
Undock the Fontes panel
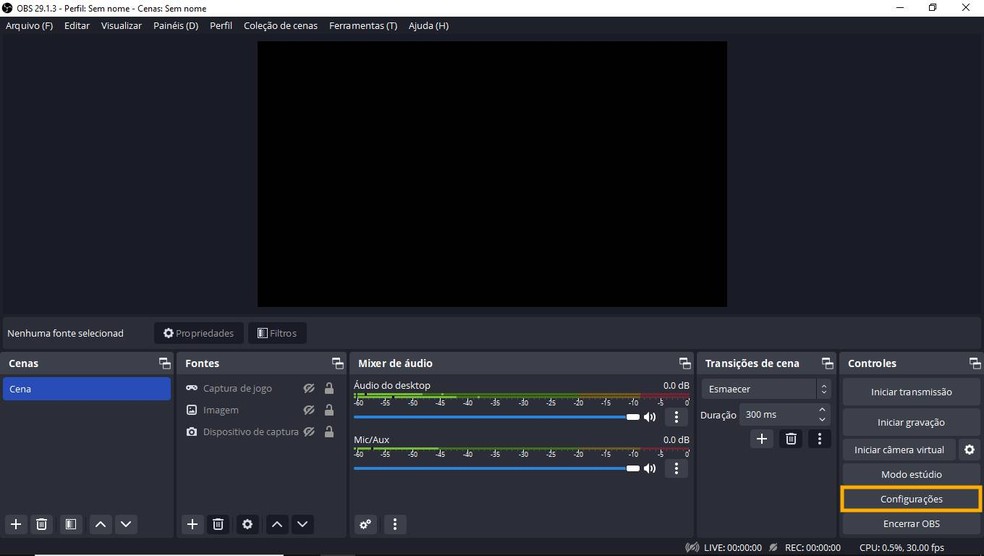[338, 363]
